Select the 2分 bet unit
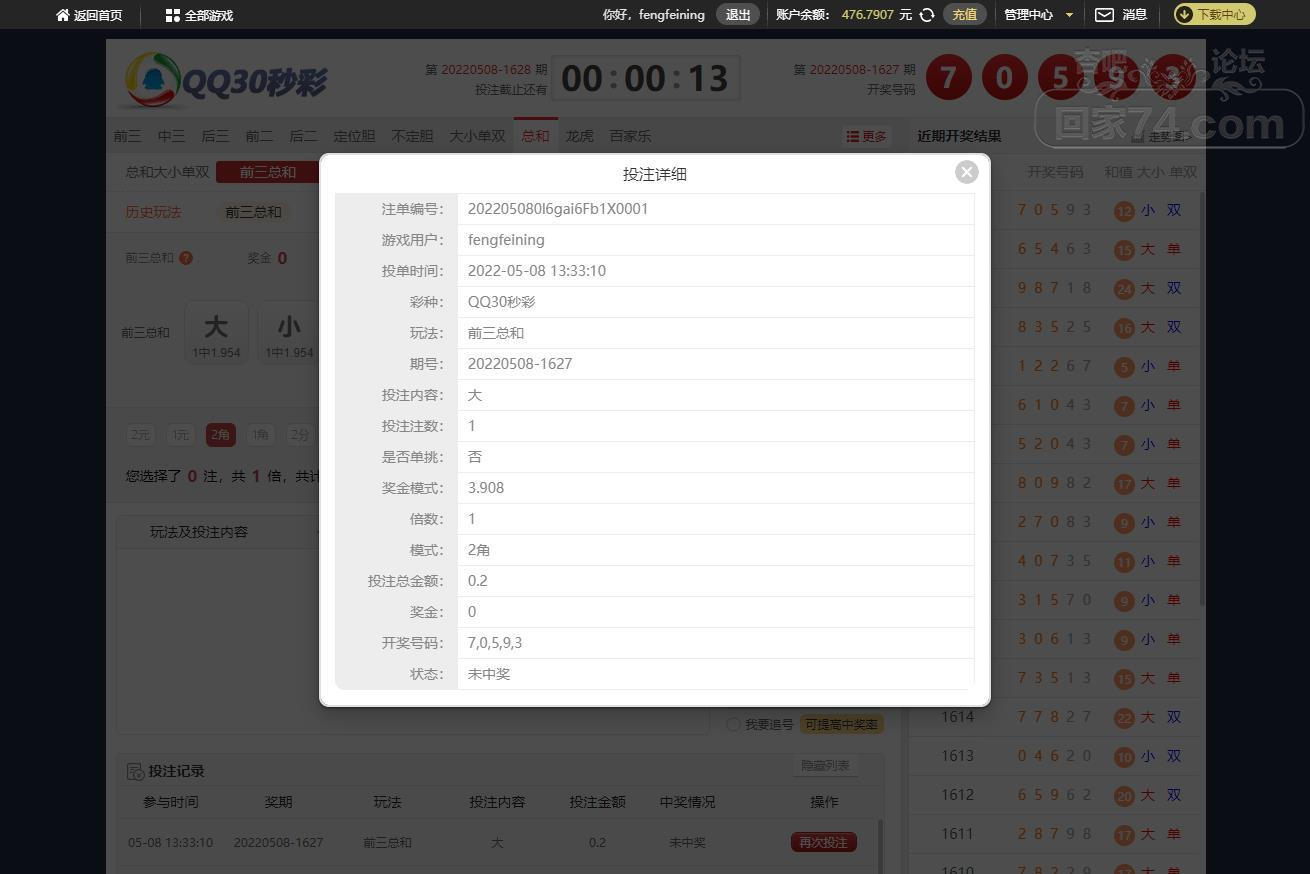Image resolution: width=1310 pixels, height=874 pixels. coord(300,435)
